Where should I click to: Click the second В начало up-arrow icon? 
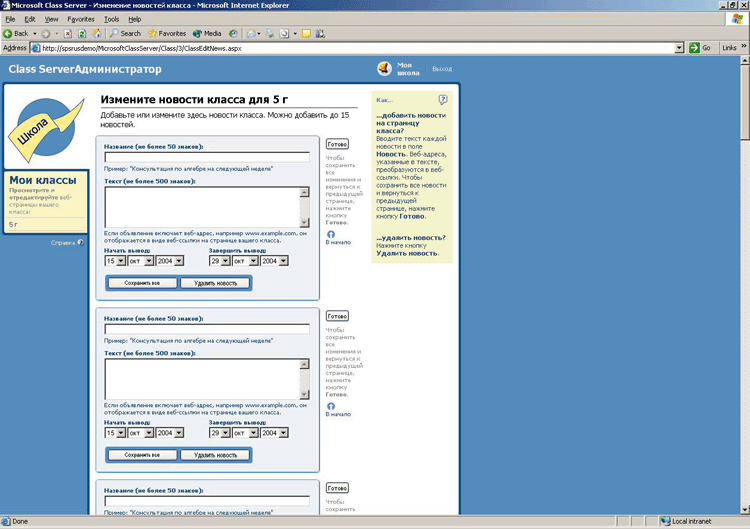pos(331,406)
